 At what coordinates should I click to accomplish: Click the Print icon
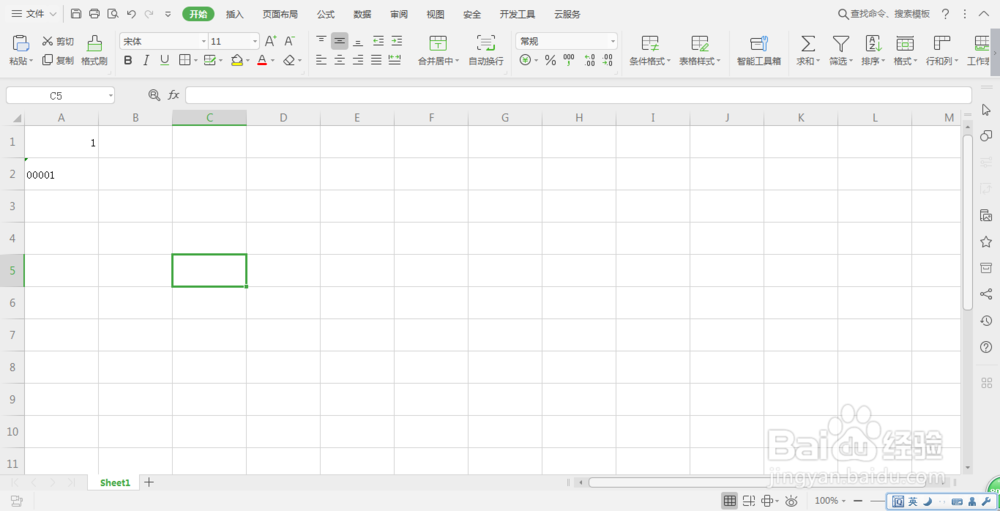point(94,13)
